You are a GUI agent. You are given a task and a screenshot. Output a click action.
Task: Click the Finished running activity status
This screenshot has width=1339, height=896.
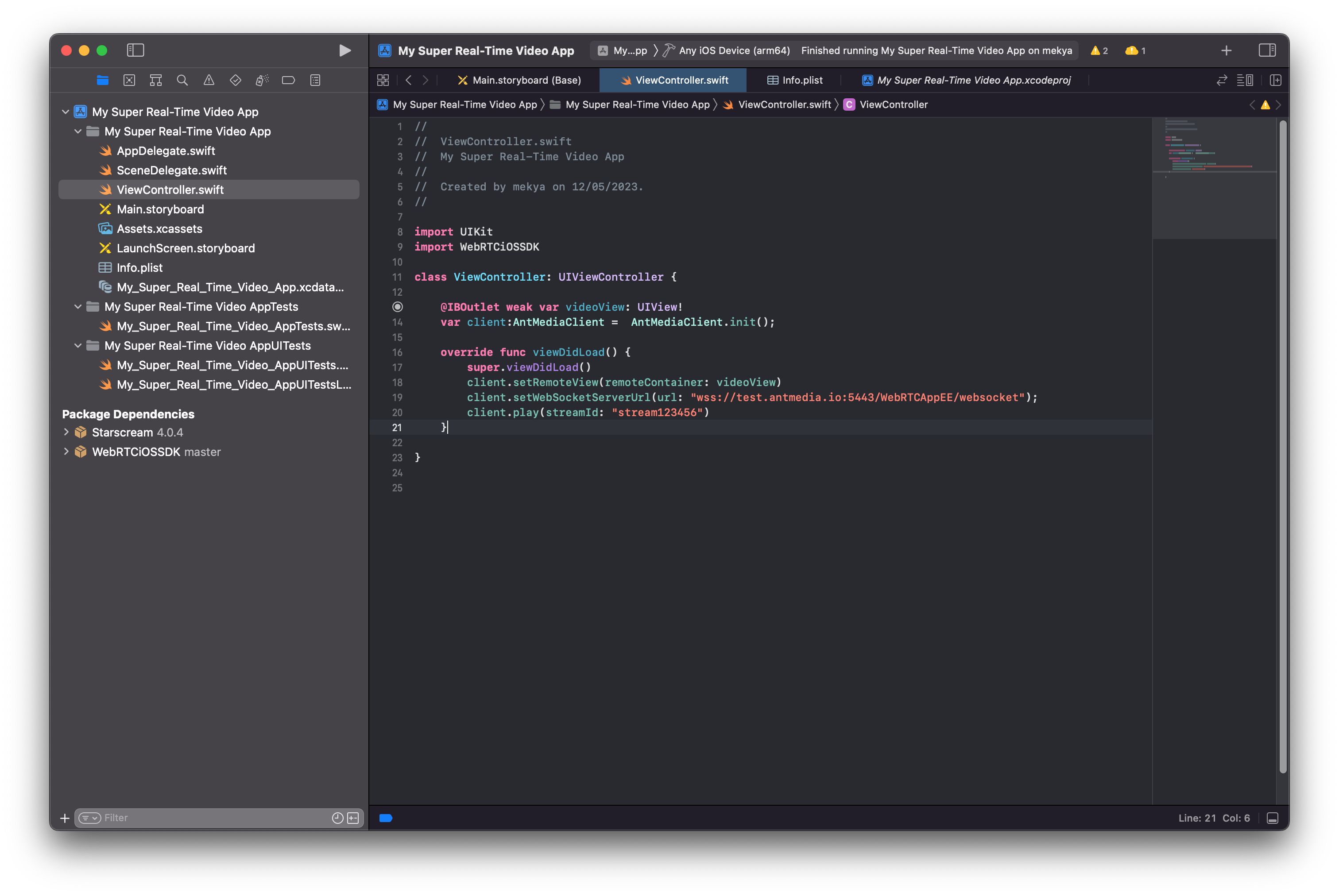click(937, 51)
